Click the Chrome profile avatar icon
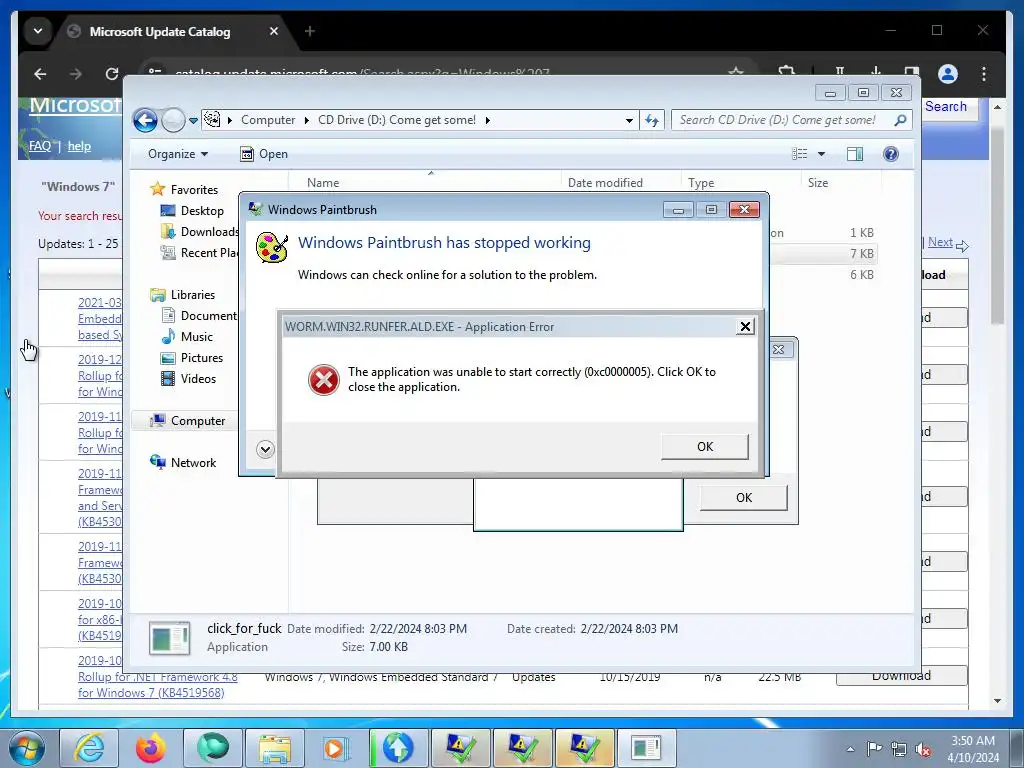 [948, 74]
